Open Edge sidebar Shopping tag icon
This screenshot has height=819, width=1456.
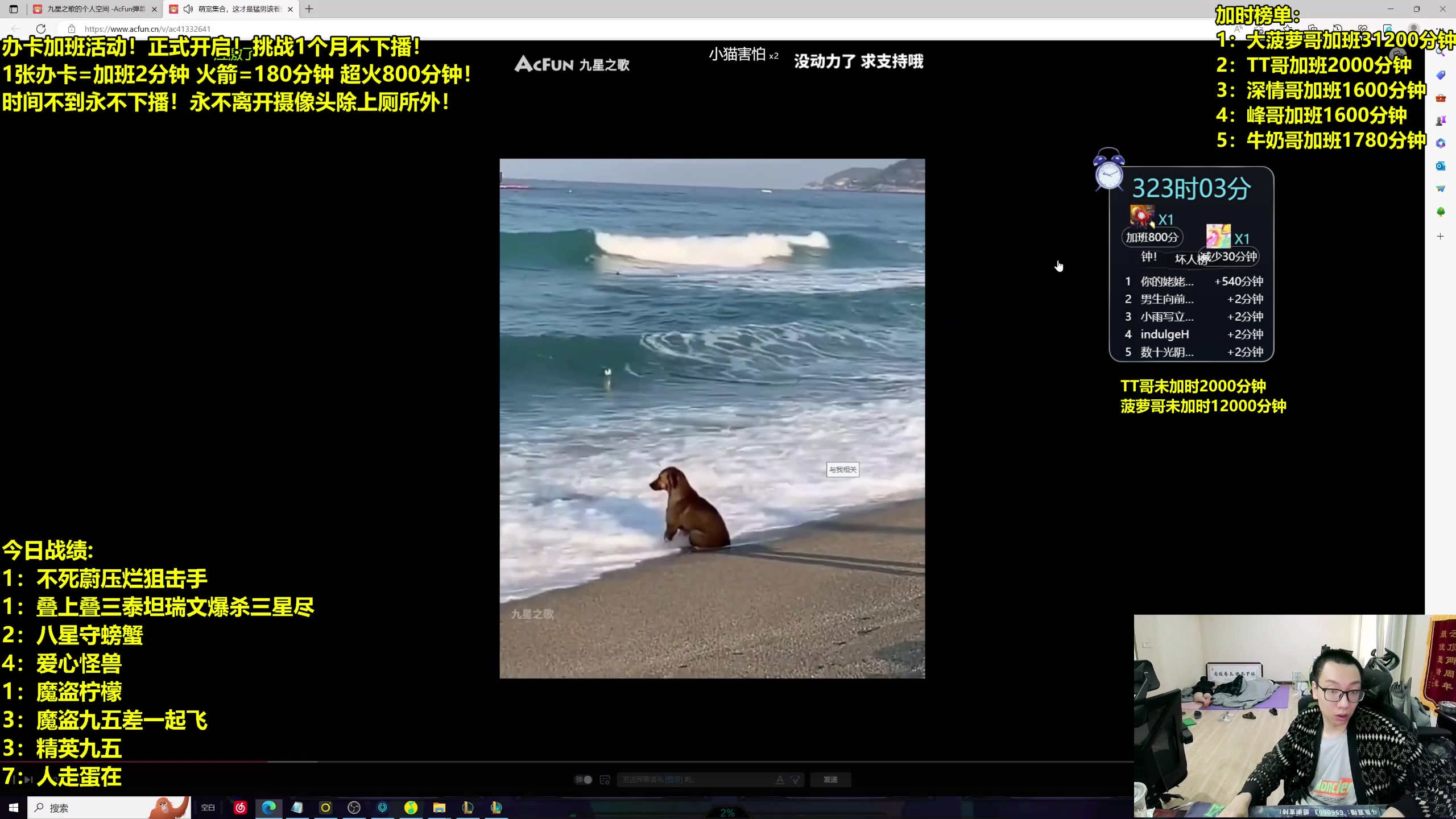tap(1440, 75)
